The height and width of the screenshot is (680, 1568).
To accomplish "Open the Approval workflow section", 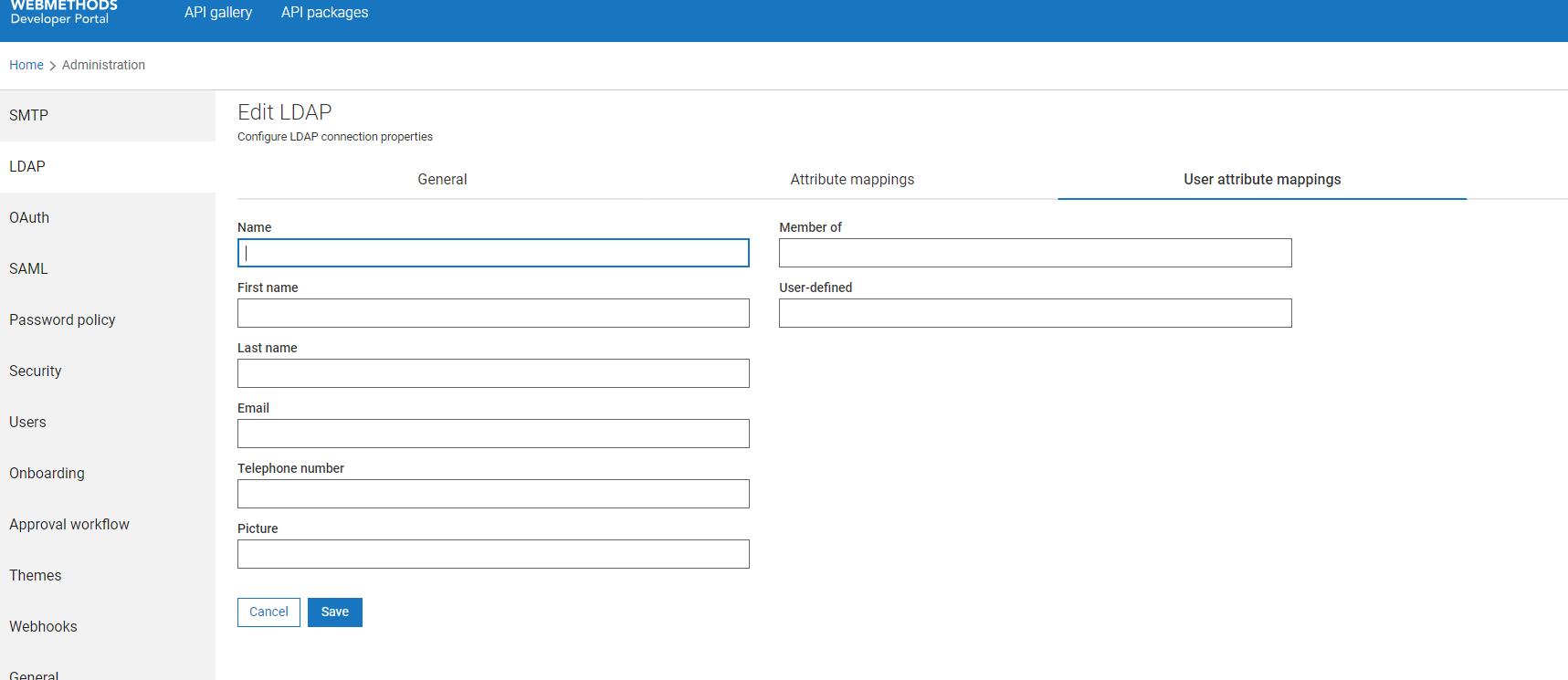I will pos(69,525).
